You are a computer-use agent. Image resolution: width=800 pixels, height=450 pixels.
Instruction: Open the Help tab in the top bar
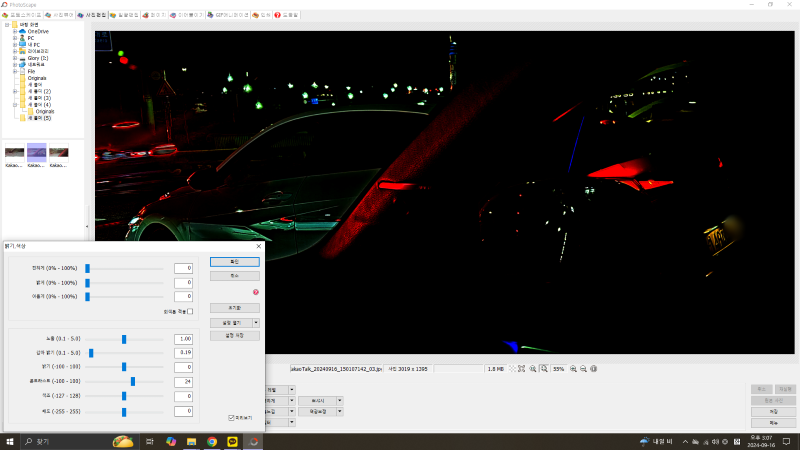click(x=285, y=15)
